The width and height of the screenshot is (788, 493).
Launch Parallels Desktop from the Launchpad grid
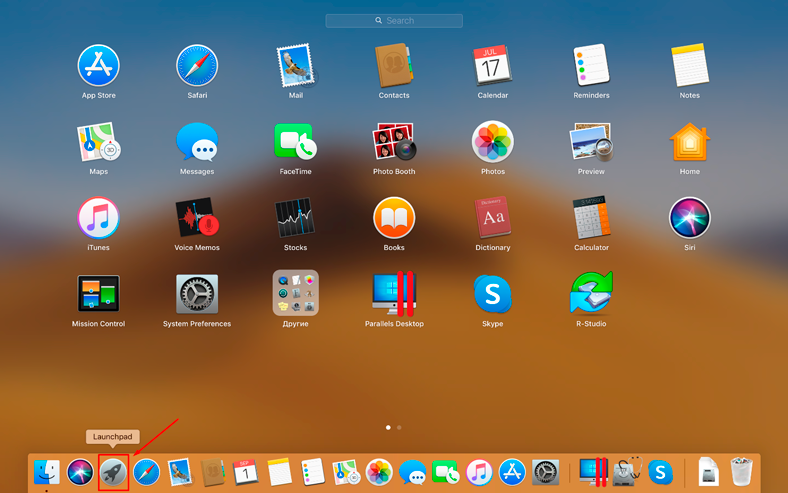point(394,294)
